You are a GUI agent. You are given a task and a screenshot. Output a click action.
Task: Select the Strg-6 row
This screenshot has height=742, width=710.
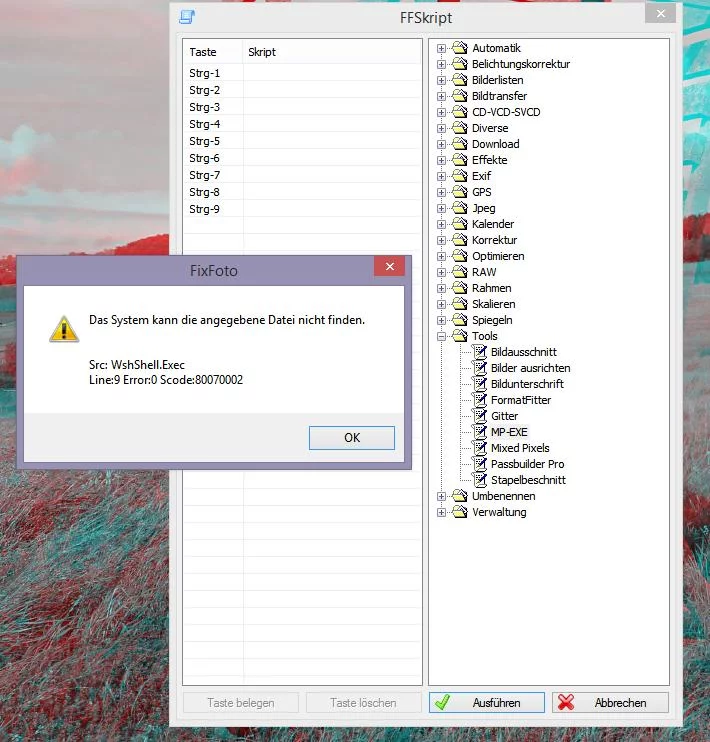[x=302, y=159]
